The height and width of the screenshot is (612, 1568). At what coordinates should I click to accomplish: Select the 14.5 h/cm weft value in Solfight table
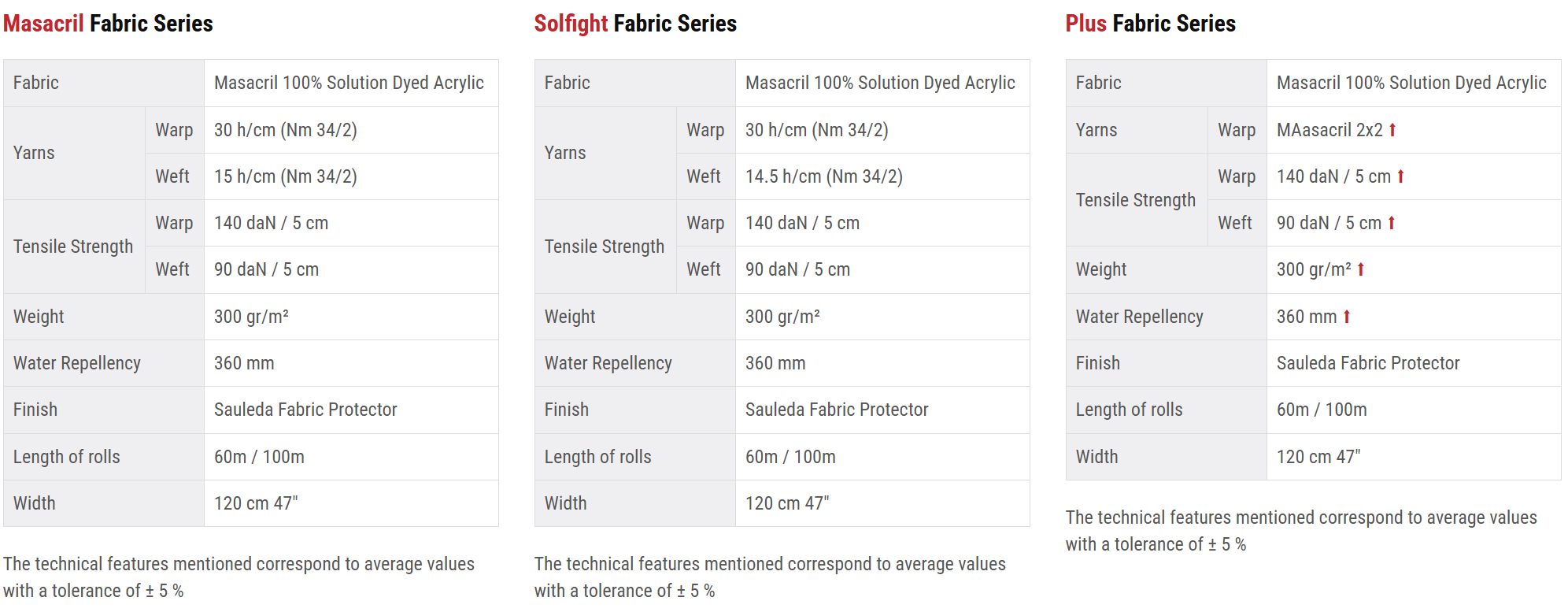click(823, 176)
